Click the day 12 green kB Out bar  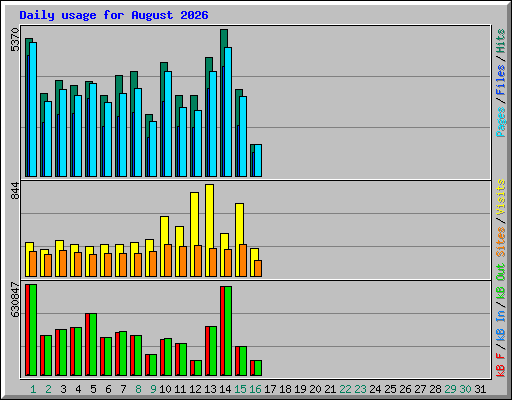[198, 368]
